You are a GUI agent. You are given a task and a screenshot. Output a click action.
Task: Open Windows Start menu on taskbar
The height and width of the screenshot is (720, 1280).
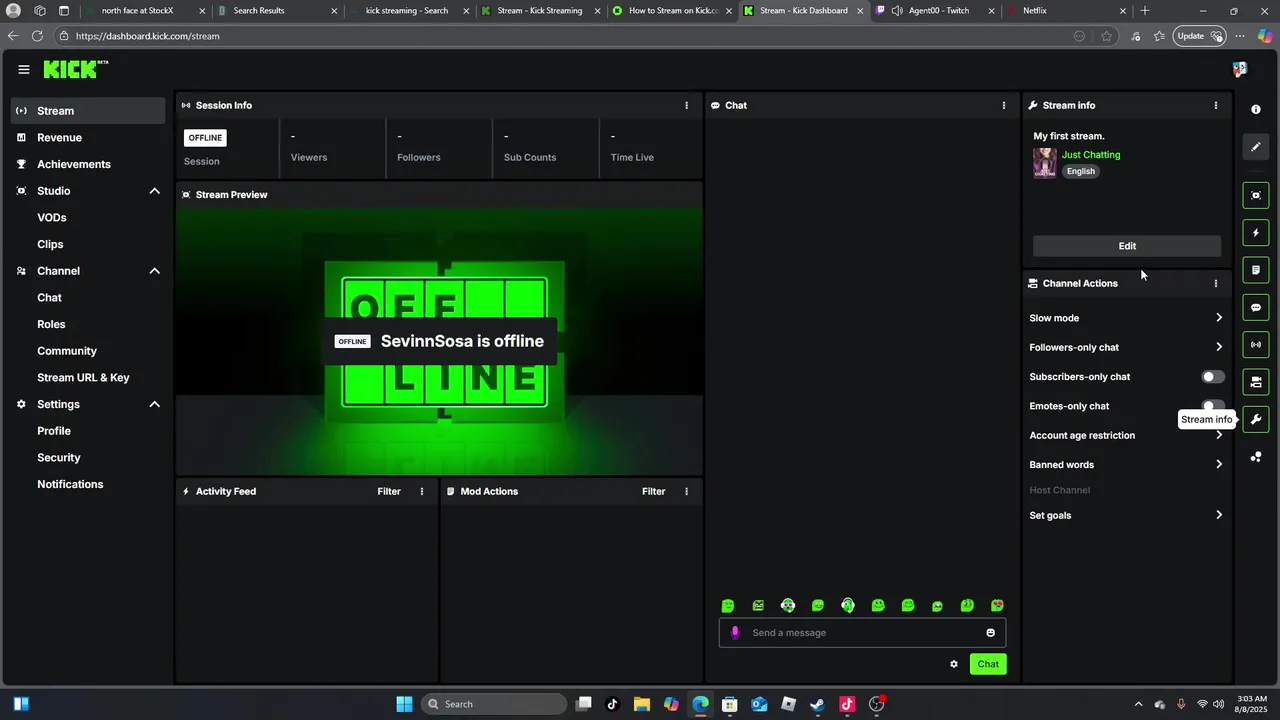pos(404,704)
